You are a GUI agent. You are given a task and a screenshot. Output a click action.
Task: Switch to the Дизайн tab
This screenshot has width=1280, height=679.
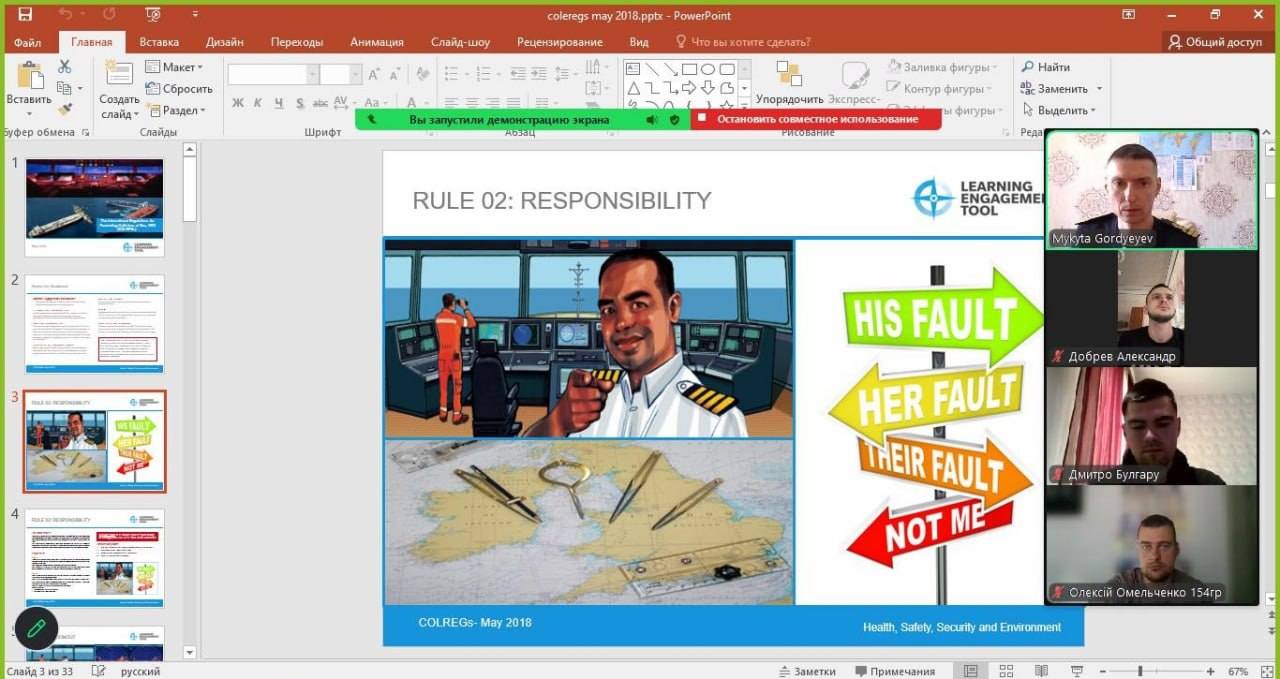point(224,42)
